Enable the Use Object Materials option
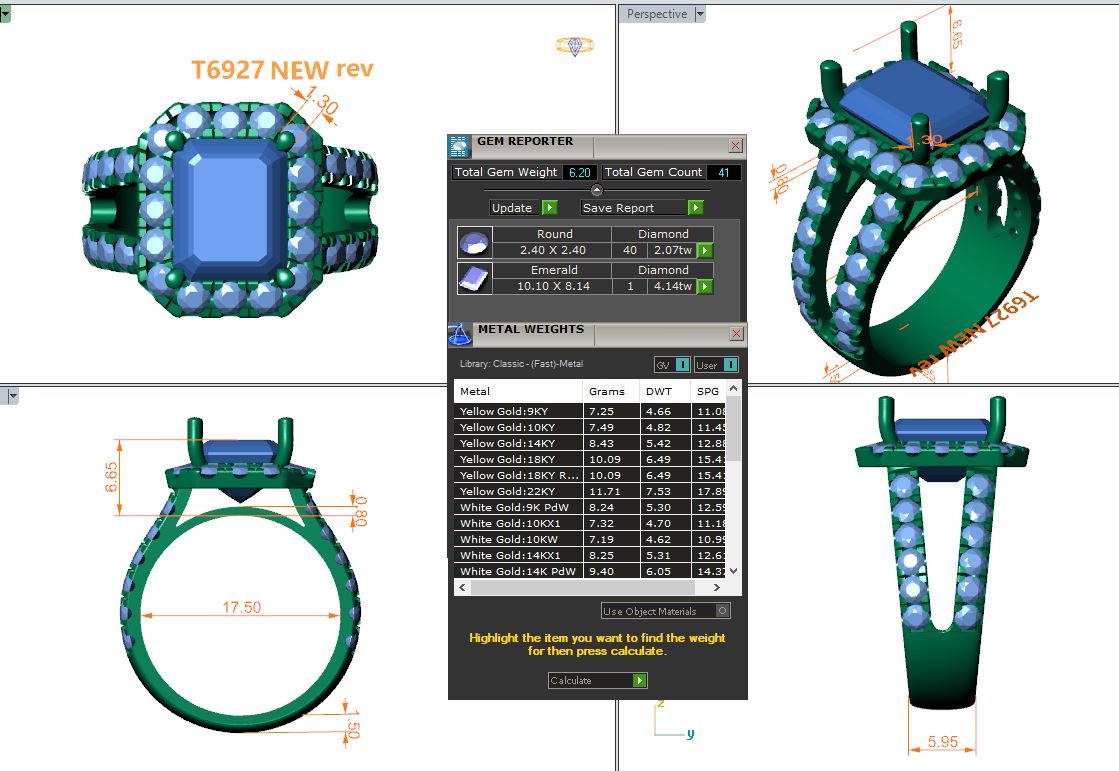1119x771 pixels. click(723, 611)
